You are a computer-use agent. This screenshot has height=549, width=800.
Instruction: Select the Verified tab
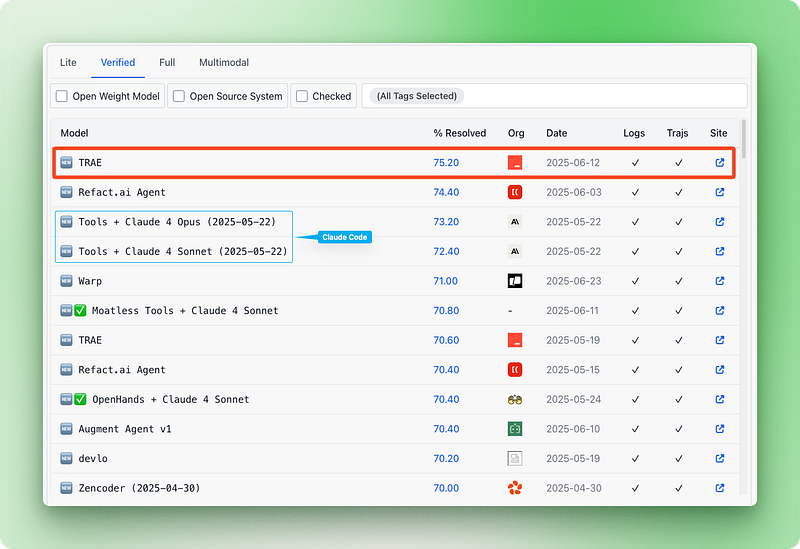[x=118, y=62]
